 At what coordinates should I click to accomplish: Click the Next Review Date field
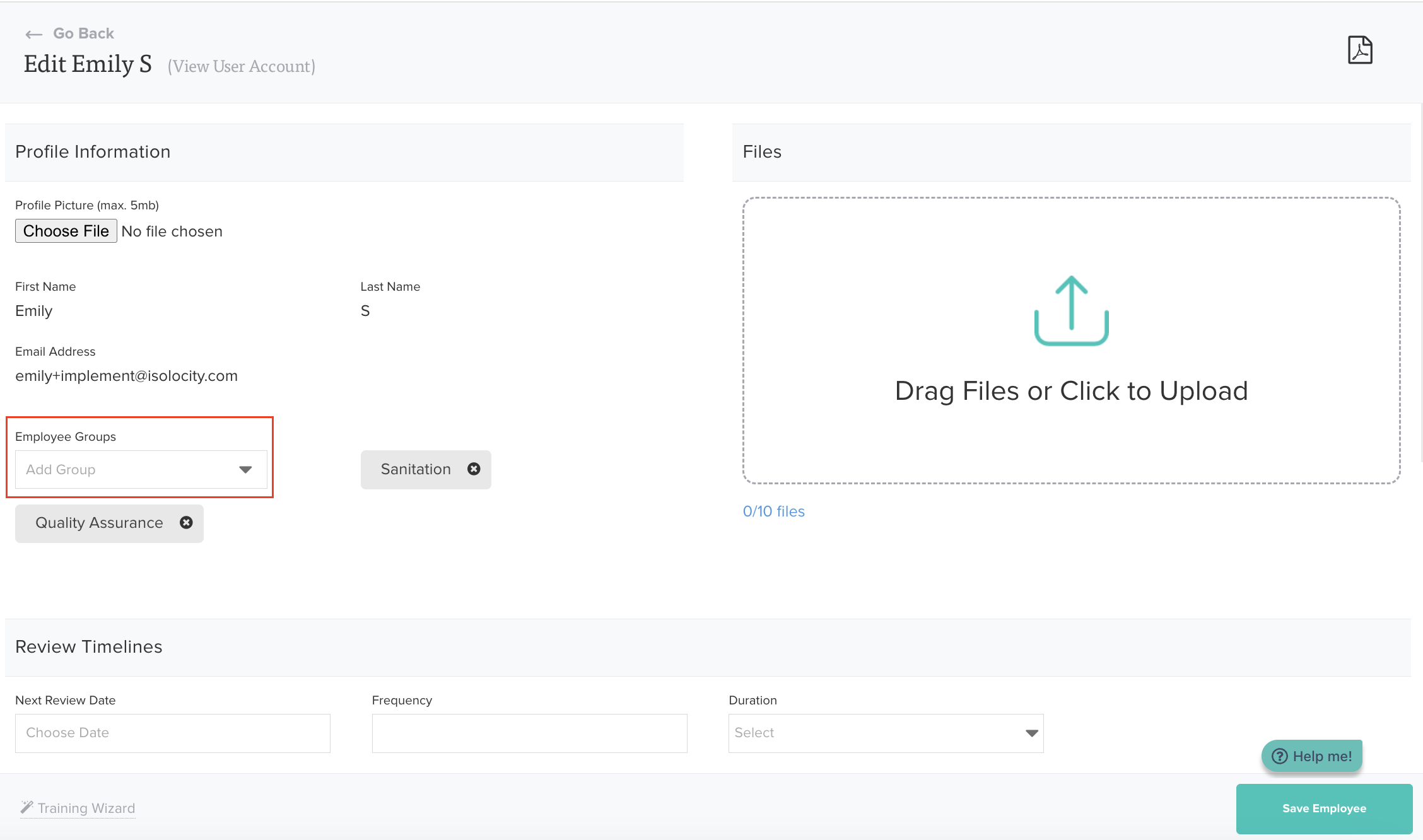[172, 733]
